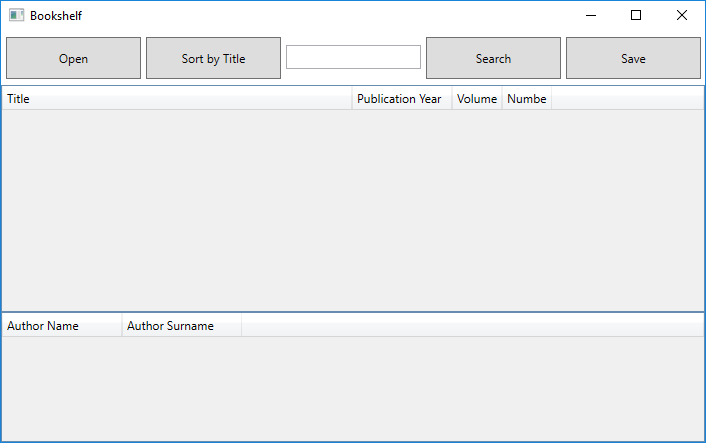Click the Search button

coord(493,58)
